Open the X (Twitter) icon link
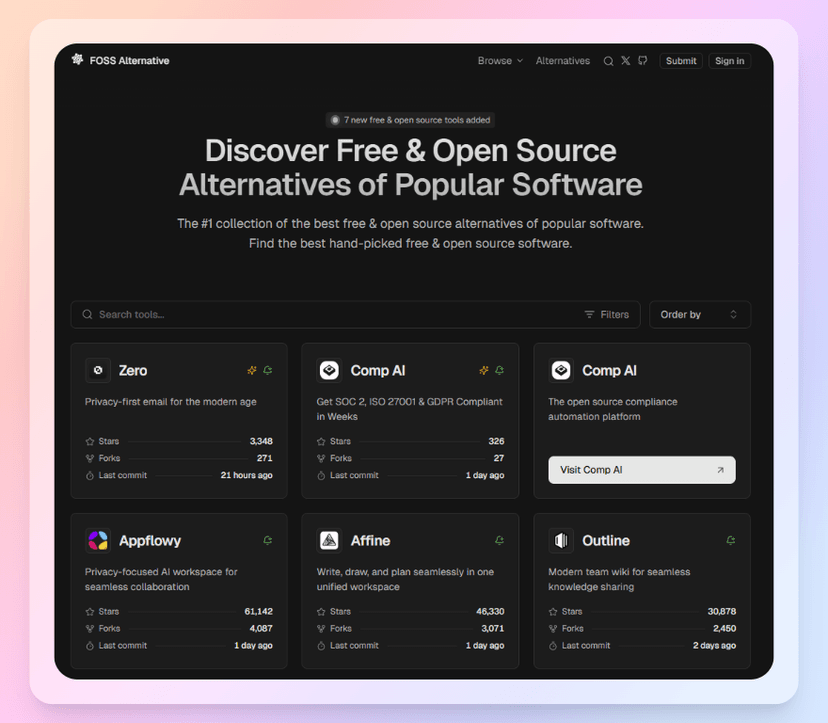 [x=626, y=61]
